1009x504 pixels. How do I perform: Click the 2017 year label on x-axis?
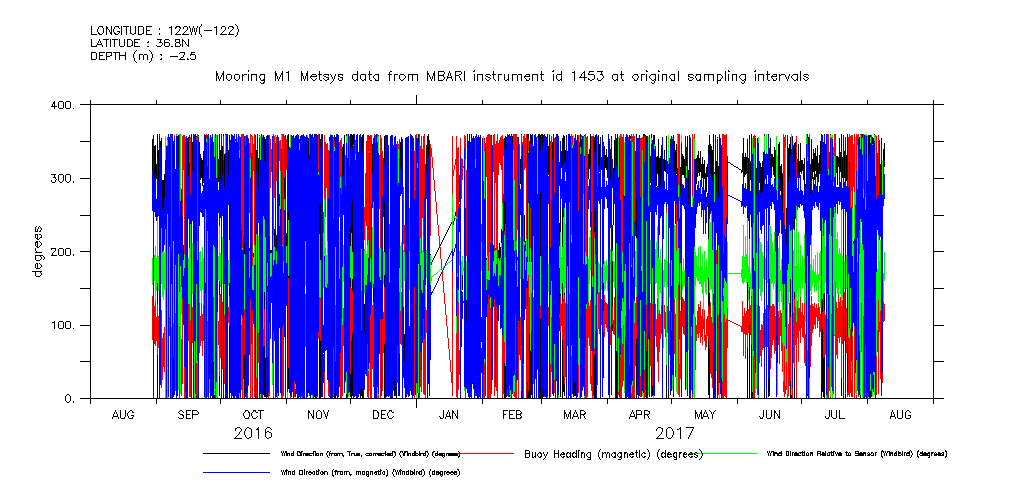[x=675, y=434]
